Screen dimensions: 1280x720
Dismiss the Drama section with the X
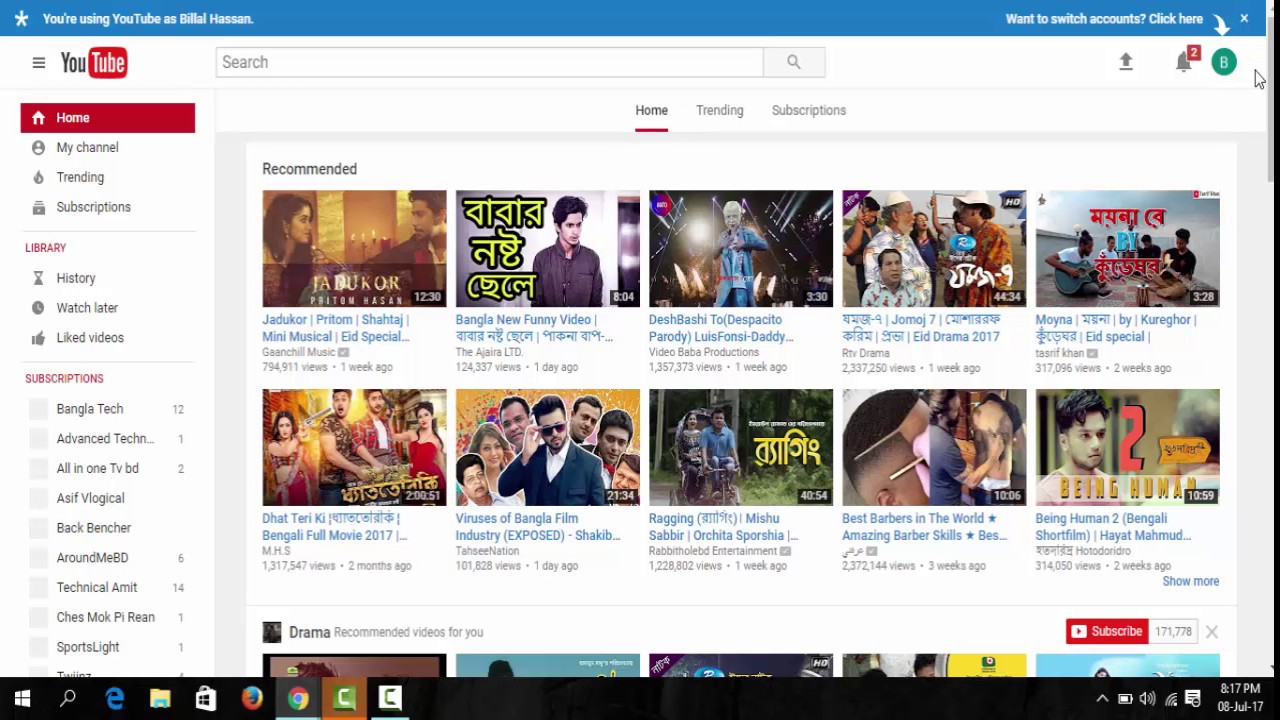tap(1211, 631)
